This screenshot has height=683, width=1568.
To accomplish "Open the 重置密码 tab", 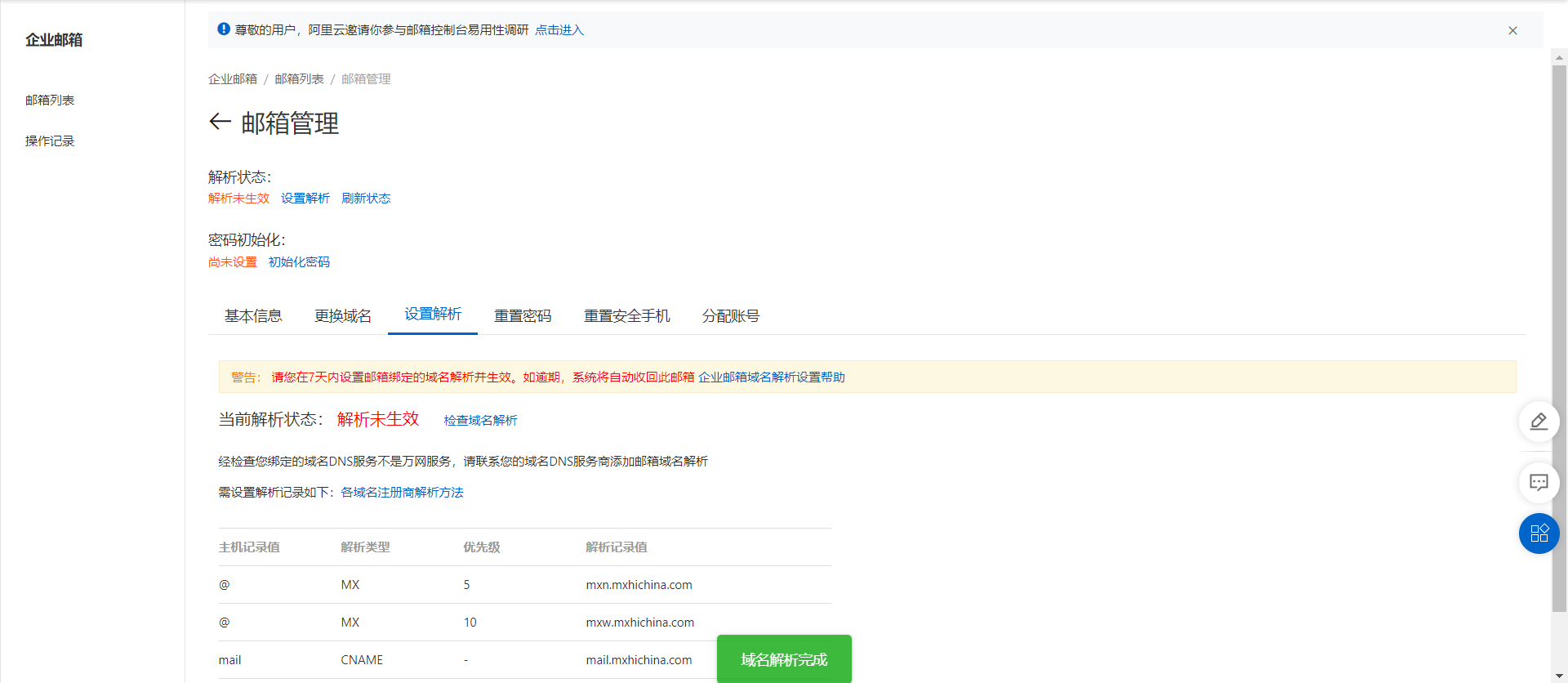I will (x=523, y=316).
